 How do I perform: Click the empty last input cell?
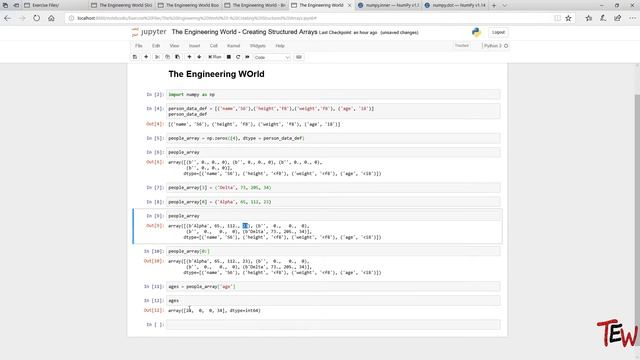(333, 324)
